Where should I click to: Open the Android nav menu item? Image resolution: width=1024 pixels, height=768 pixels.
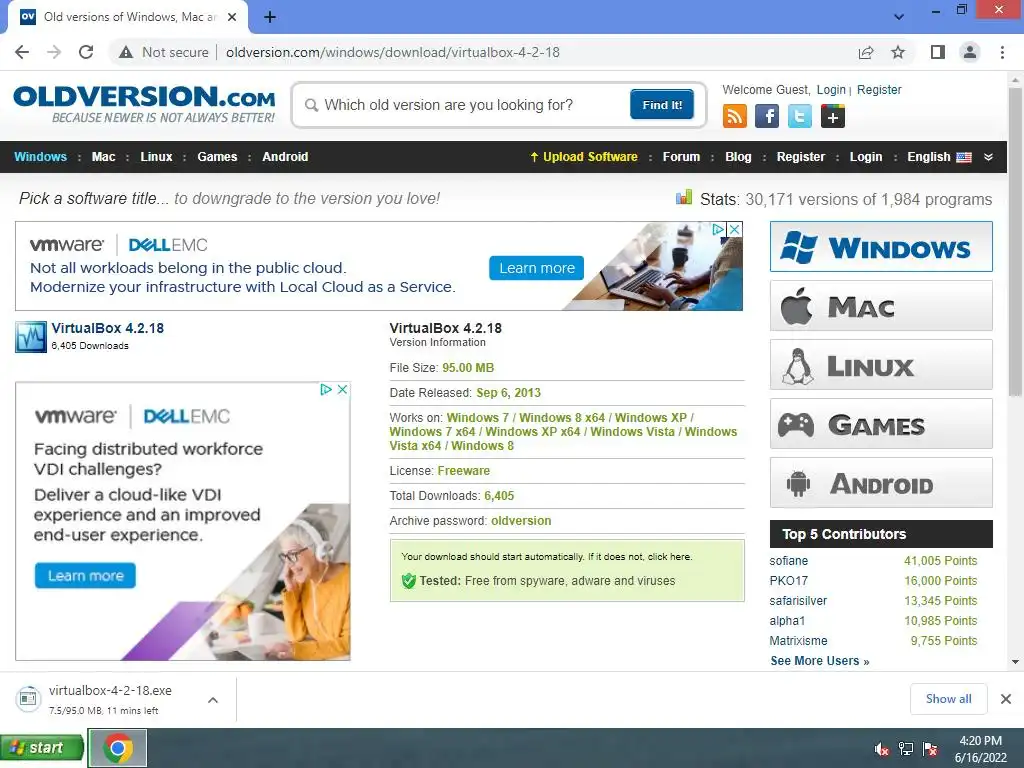coord(285,157)
